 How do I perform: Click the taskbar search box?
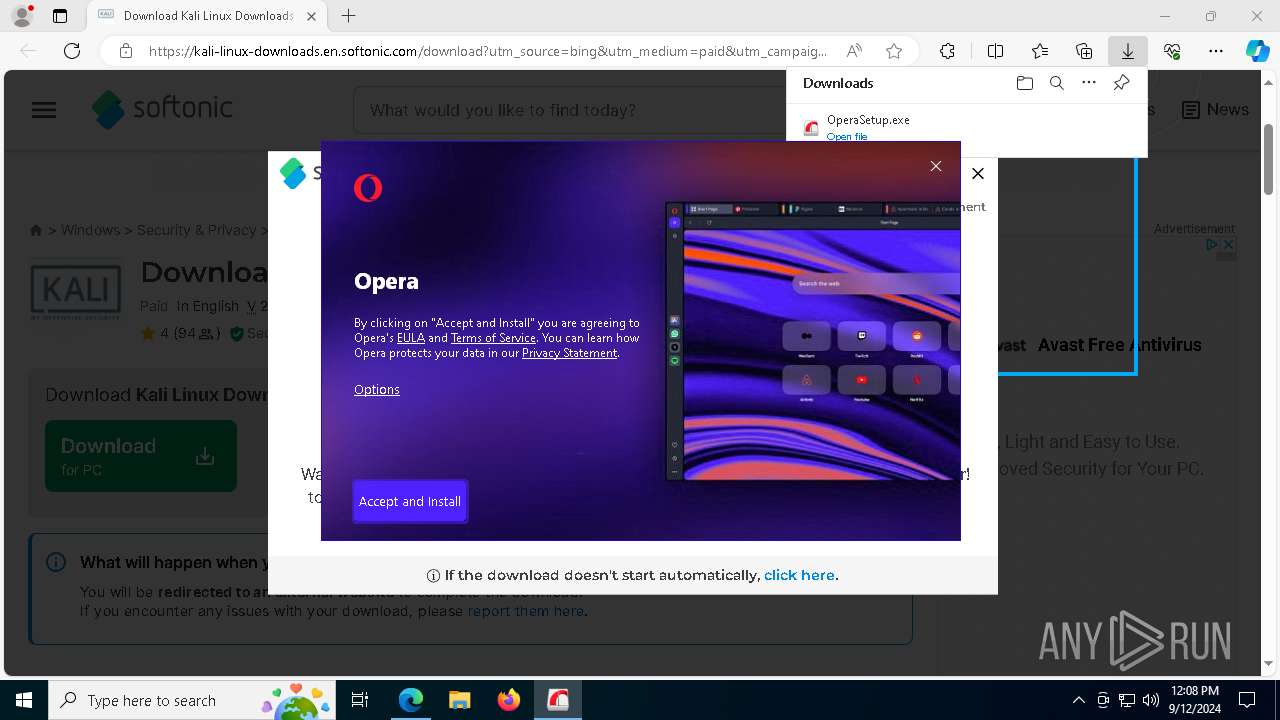[x=192, y=700]
